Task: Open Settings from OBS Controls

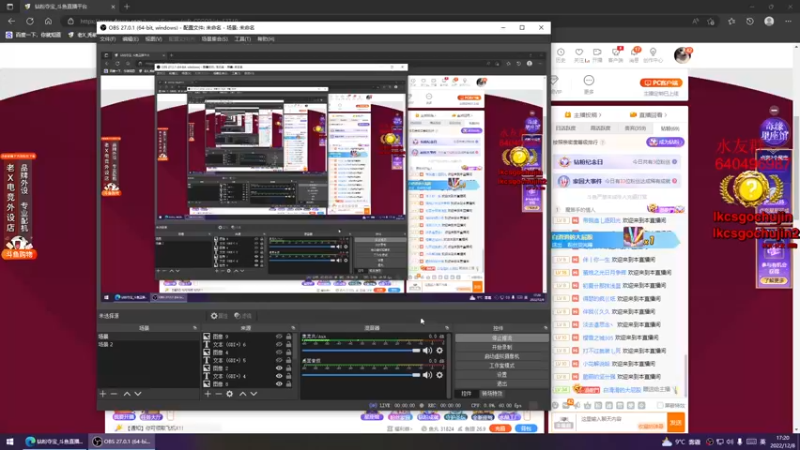Action: click(502, 375)
